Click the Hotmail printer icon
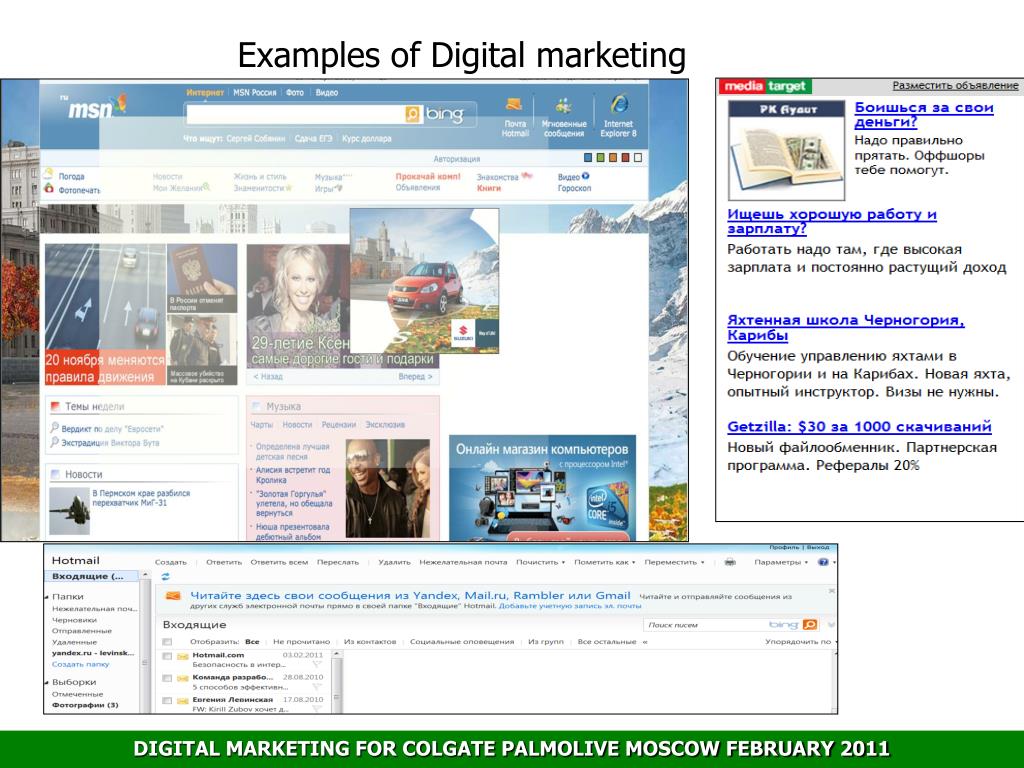The width and height of the screenshot is (1024, 768). pos(730,562)
